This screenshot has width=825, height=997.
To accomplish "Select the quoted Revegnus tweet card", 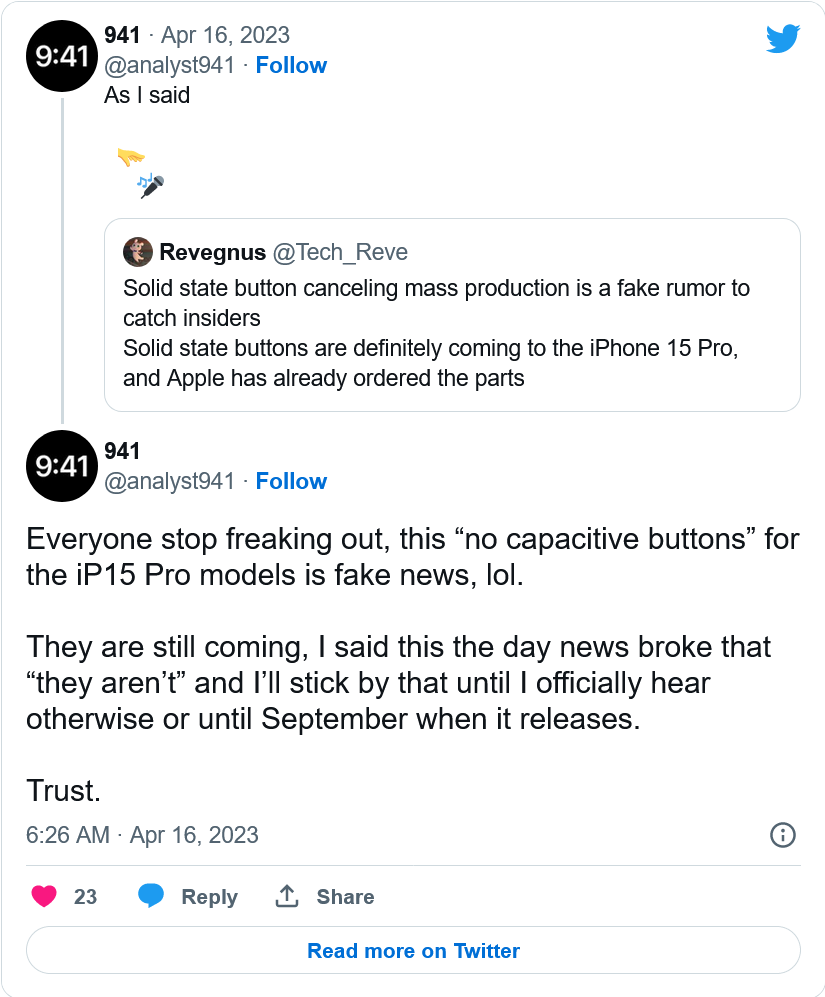I will click(x=451, y=314).
